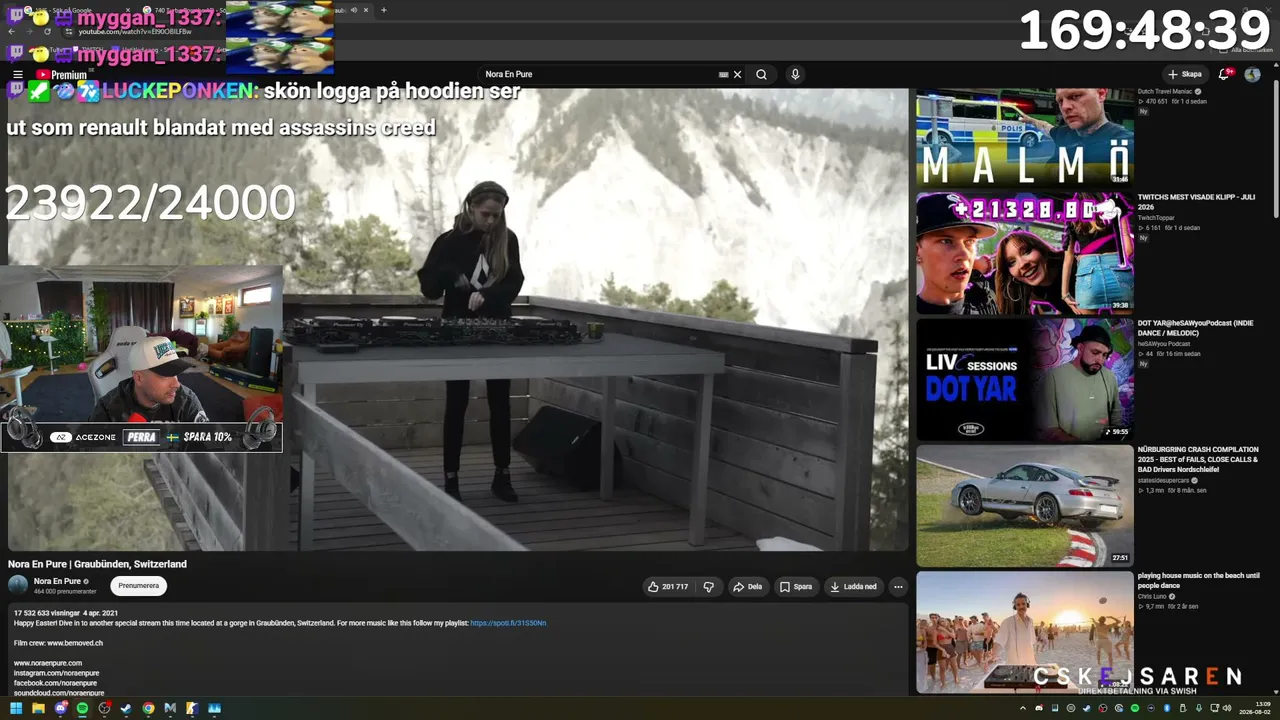The image size is (1280, 720).
Task: Open 'playing house music on the beach' title
Action: coord(1198,581)
